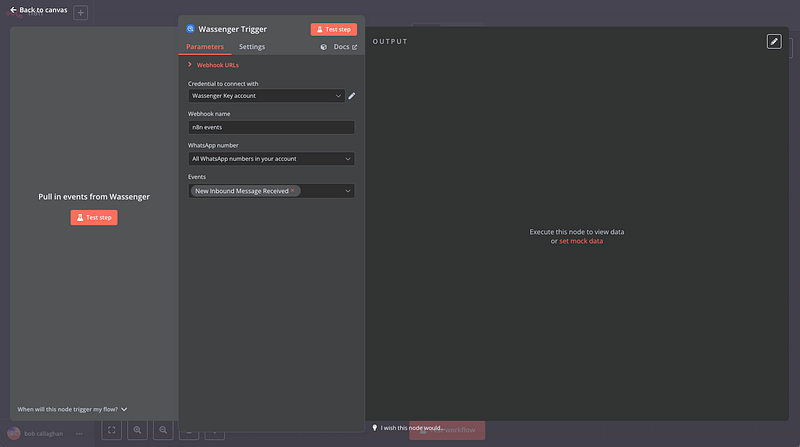Click the Wassenger Trigger node icon

pyautogui.click(x=191, y=29)
